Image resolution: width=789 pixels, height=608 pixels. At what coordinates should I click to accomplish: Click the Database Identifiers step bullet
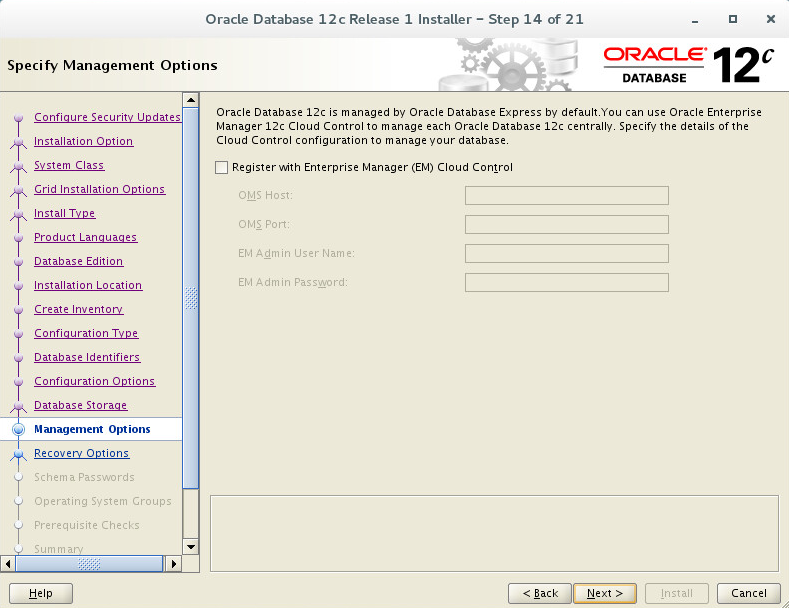19,358
